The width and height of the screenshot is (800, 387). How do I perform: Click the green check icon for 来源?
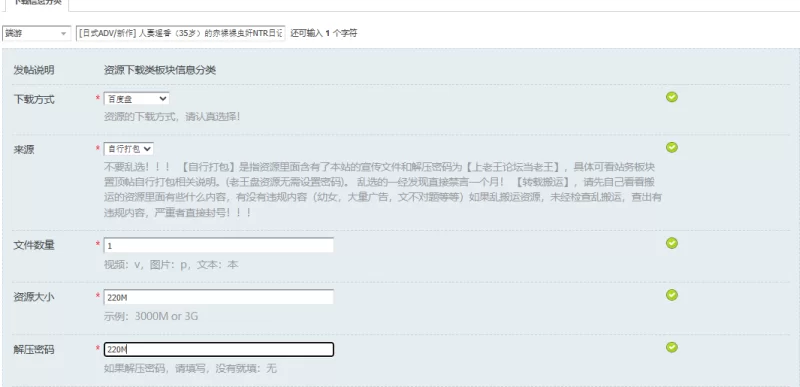click(672, 147)
